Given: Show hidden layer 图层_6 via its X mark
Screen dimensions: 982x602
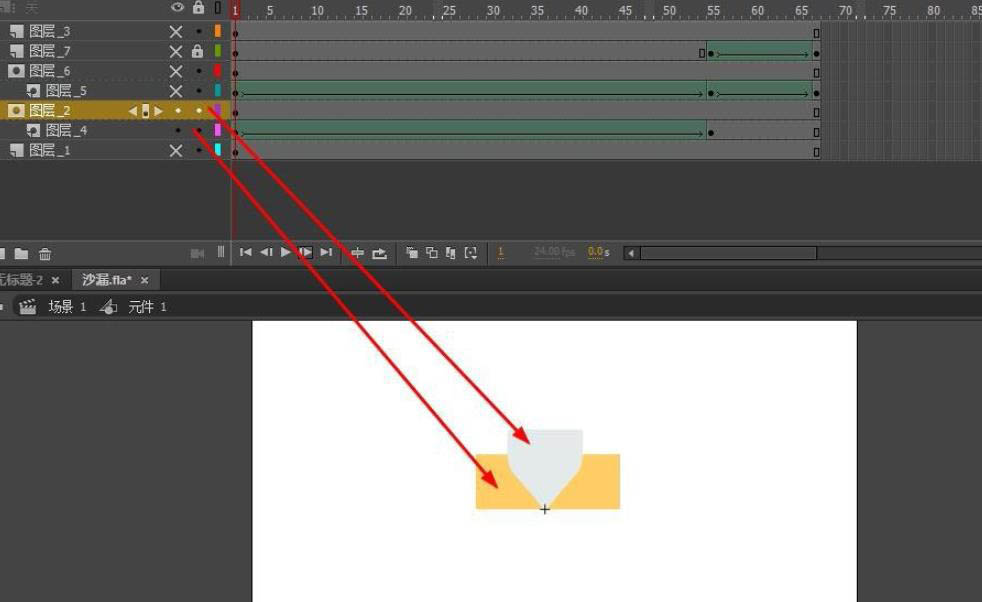Looking at the screenshot, I should 176,71.
